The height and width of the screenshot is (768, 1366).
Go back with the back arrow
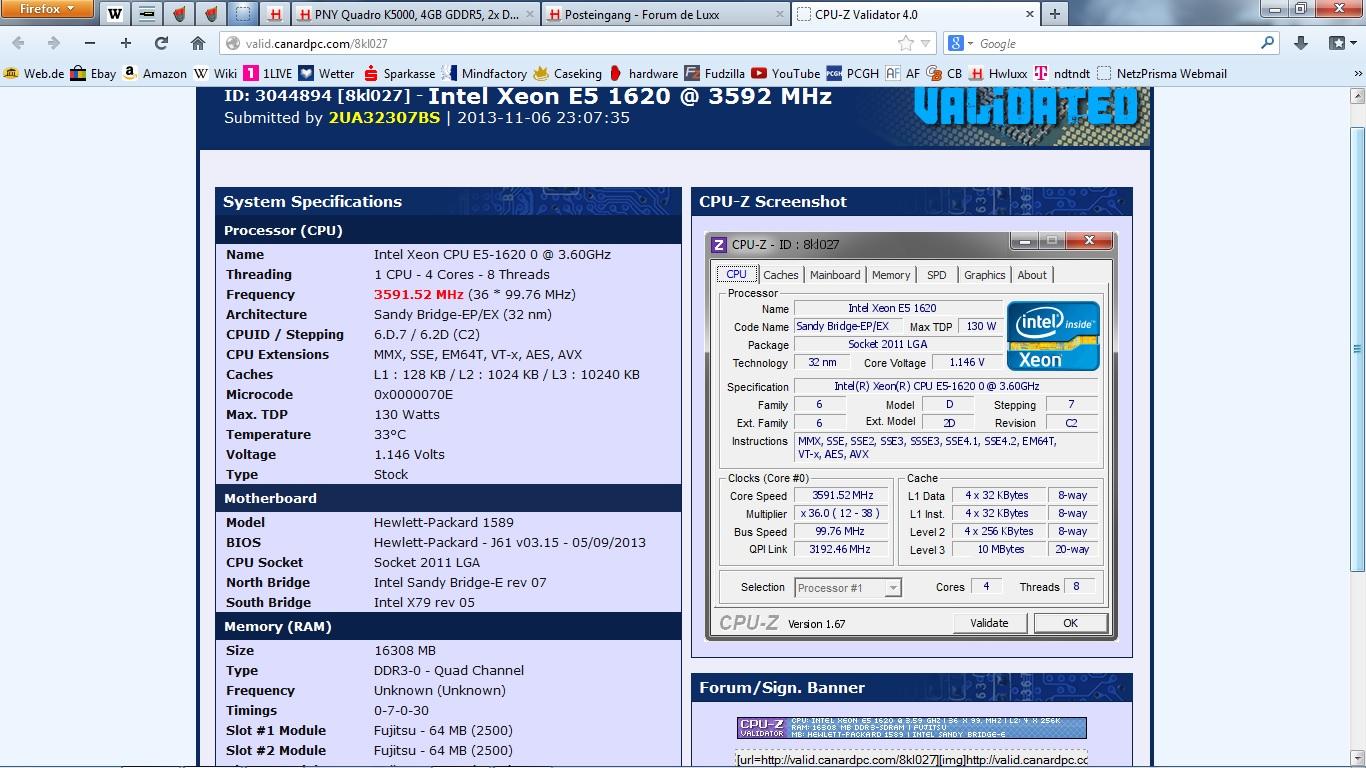19,43
